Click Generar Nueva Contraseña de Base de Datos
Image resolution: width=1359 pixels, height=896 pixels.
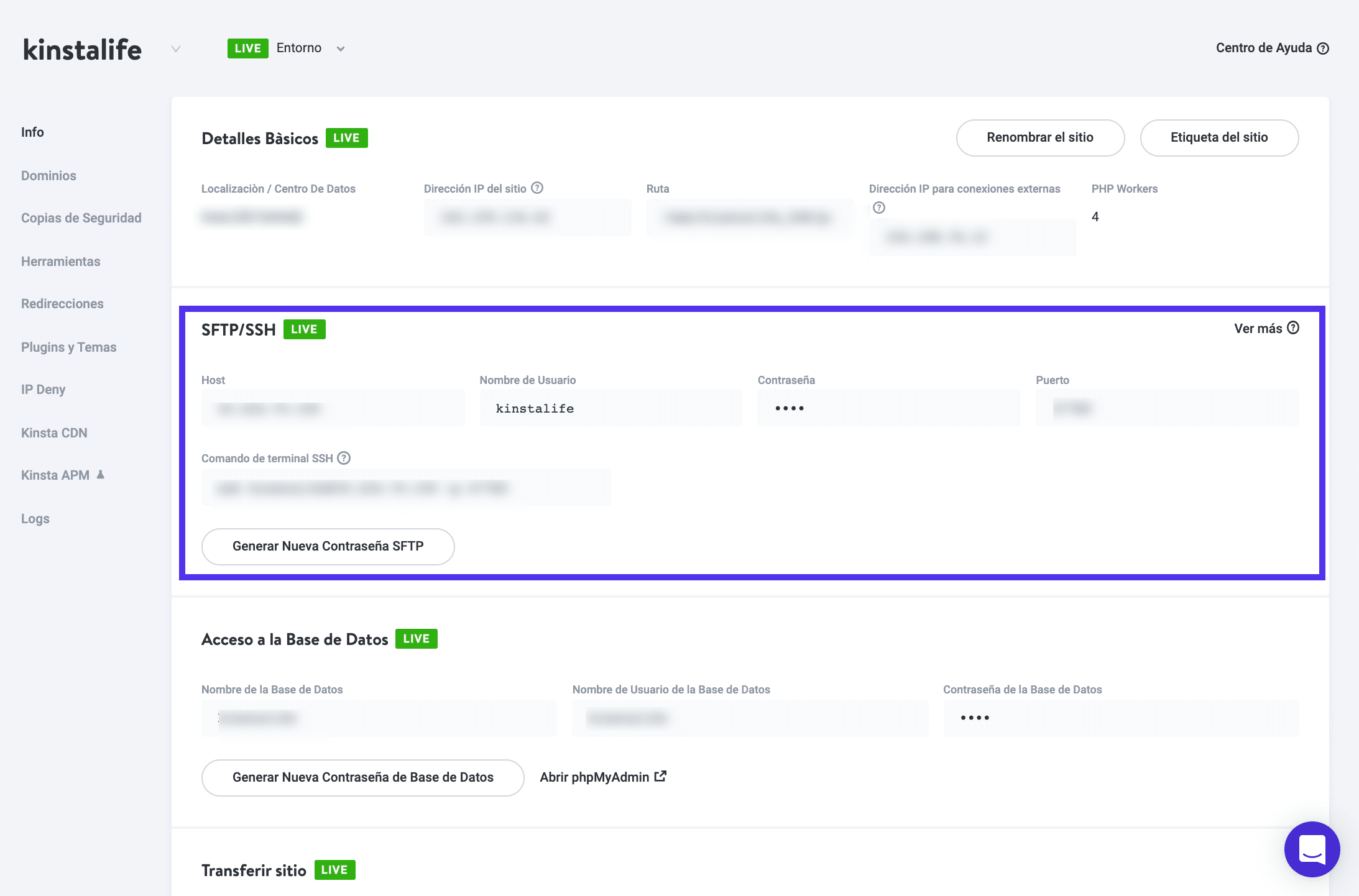(x=362, y=777)
